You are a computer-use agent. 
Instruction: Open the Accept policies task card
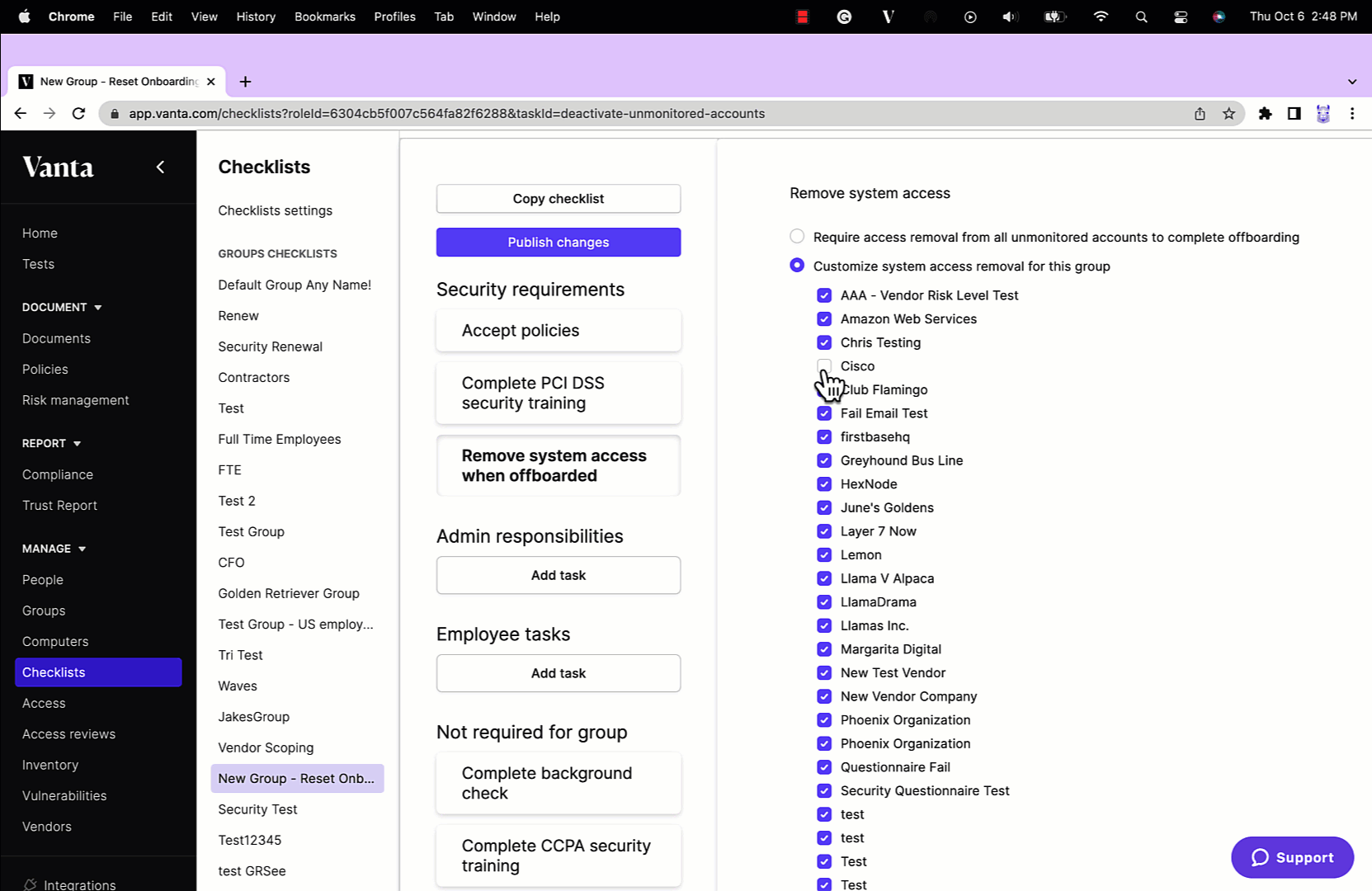point(559,330)
